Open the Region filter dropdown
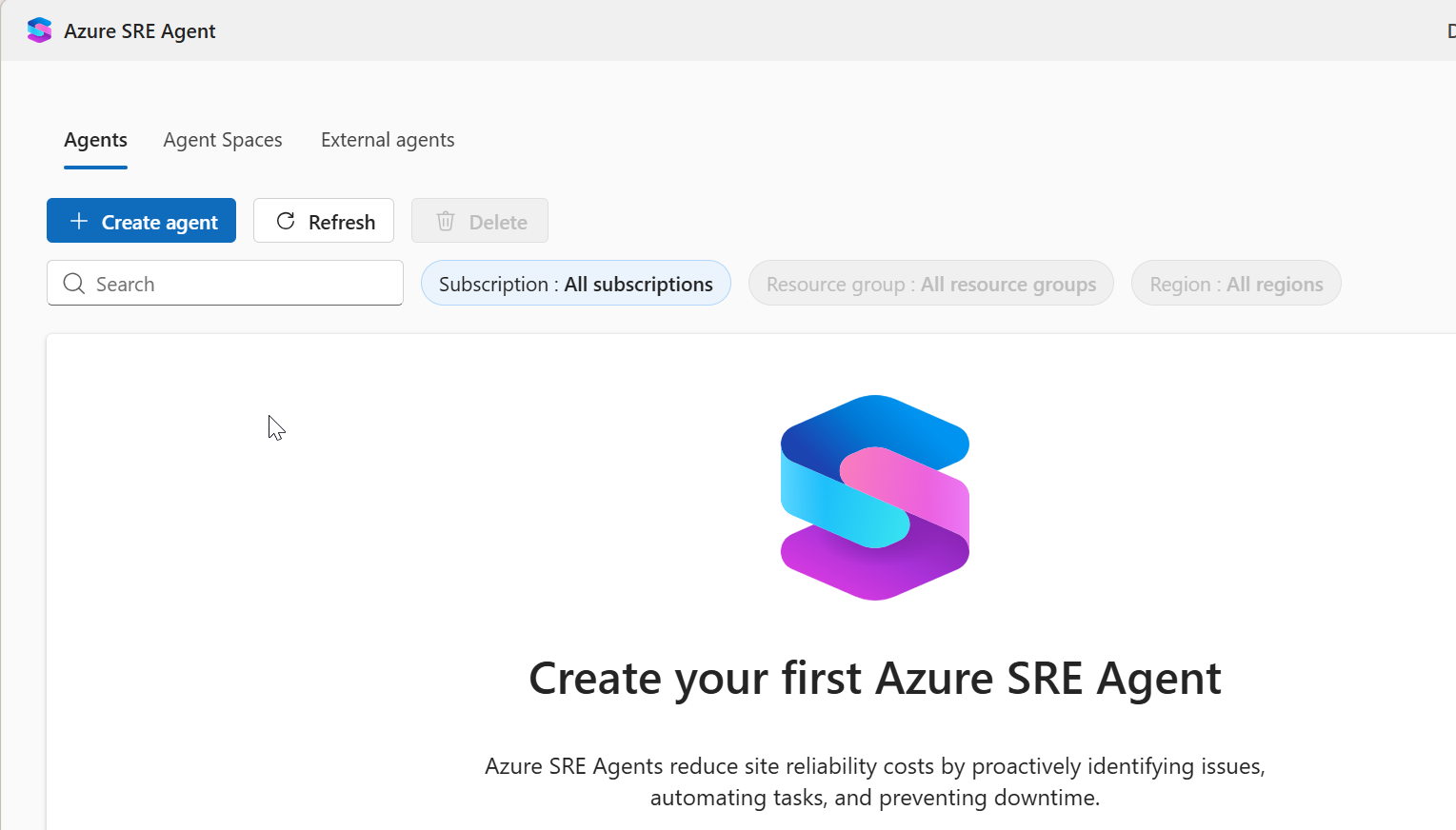 click(1236, 283)
